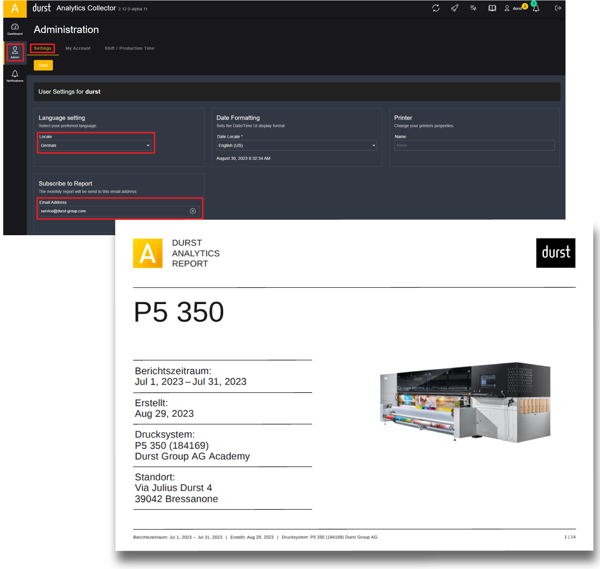Open the Dashboard from the sidebar
The height and width of the screenshot is (569, 600).
(15, 28)
